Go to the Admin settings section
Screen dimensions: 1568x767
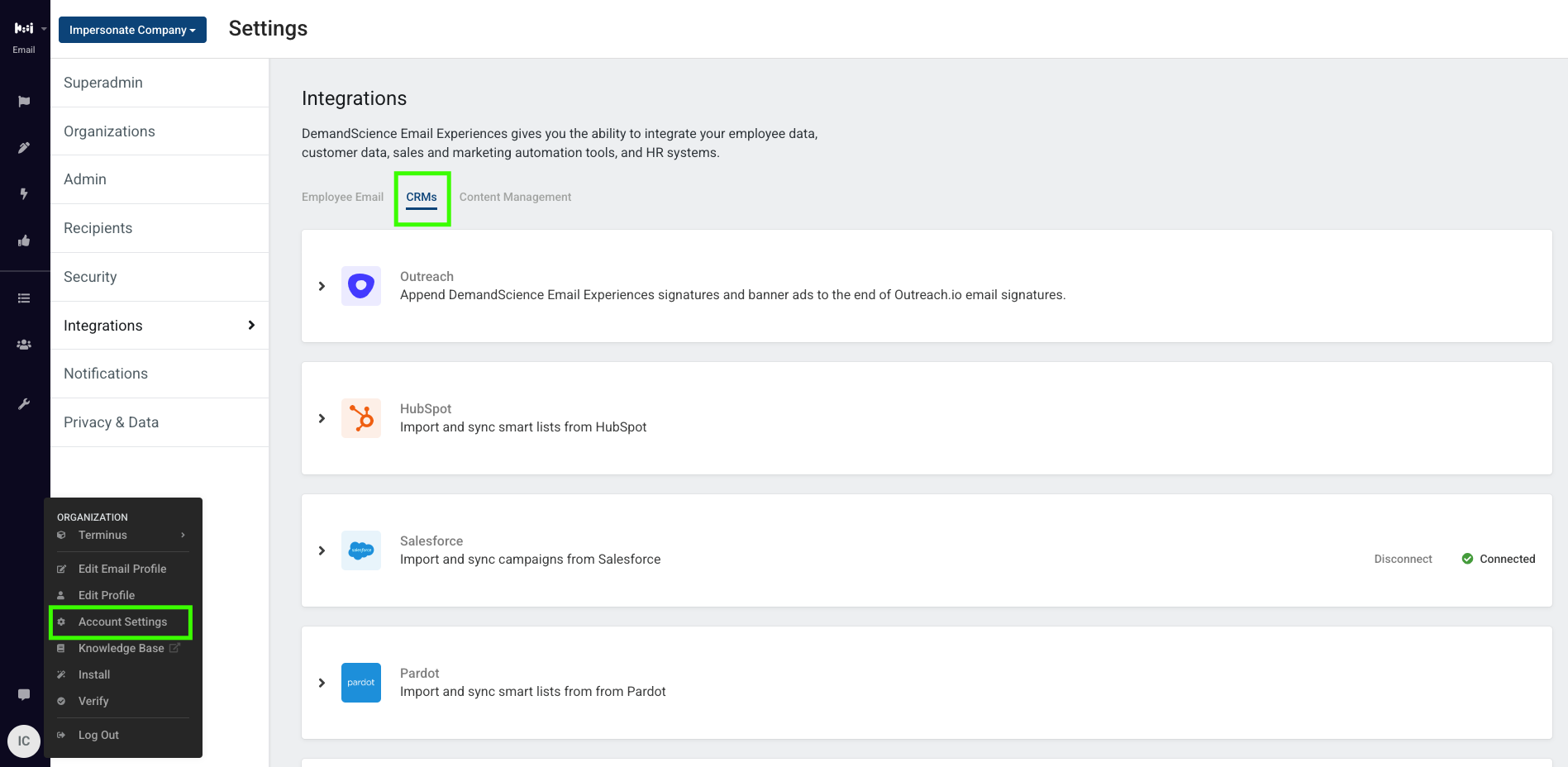point(160,179)
